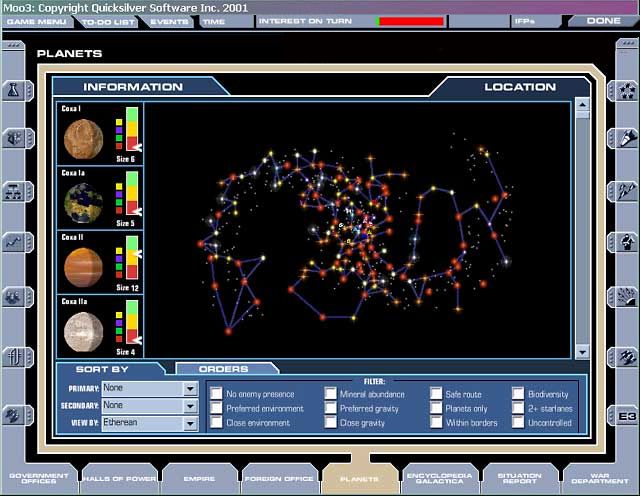640x496 pixels.
Task: Open the soldier figure right sidebar icon
Action: coord(626,242)
